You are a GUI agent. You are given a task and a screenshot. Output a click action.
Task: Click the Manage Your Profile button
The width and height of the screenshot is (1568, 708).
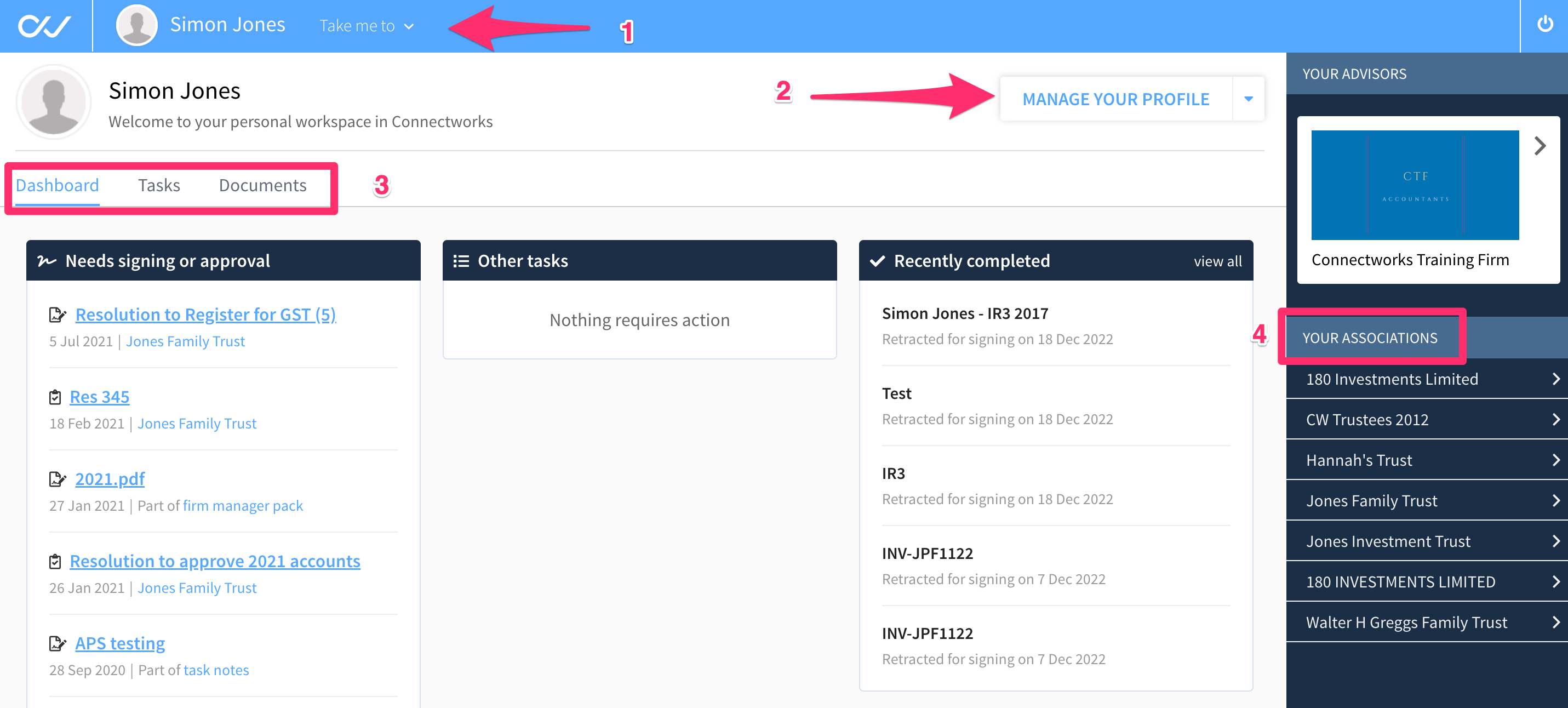coord(1115,99)
